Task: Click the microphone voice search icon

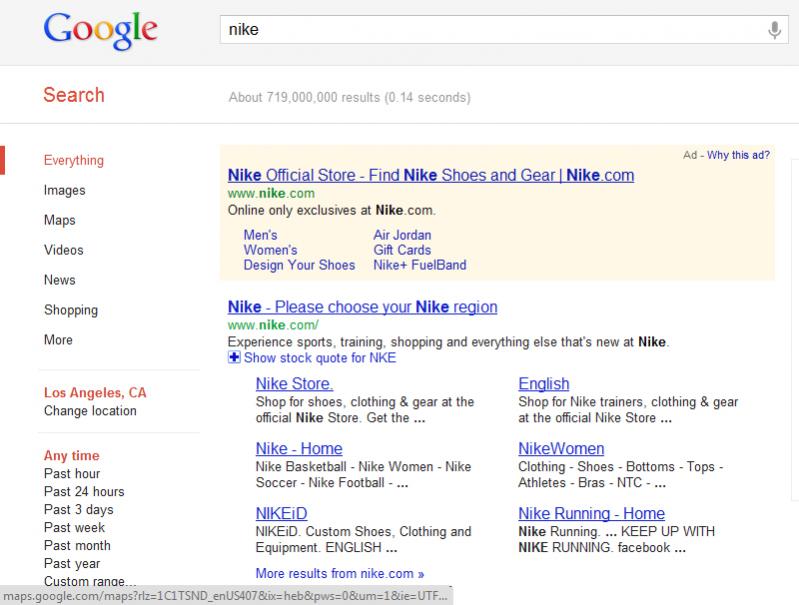Action: pos(774,30)
